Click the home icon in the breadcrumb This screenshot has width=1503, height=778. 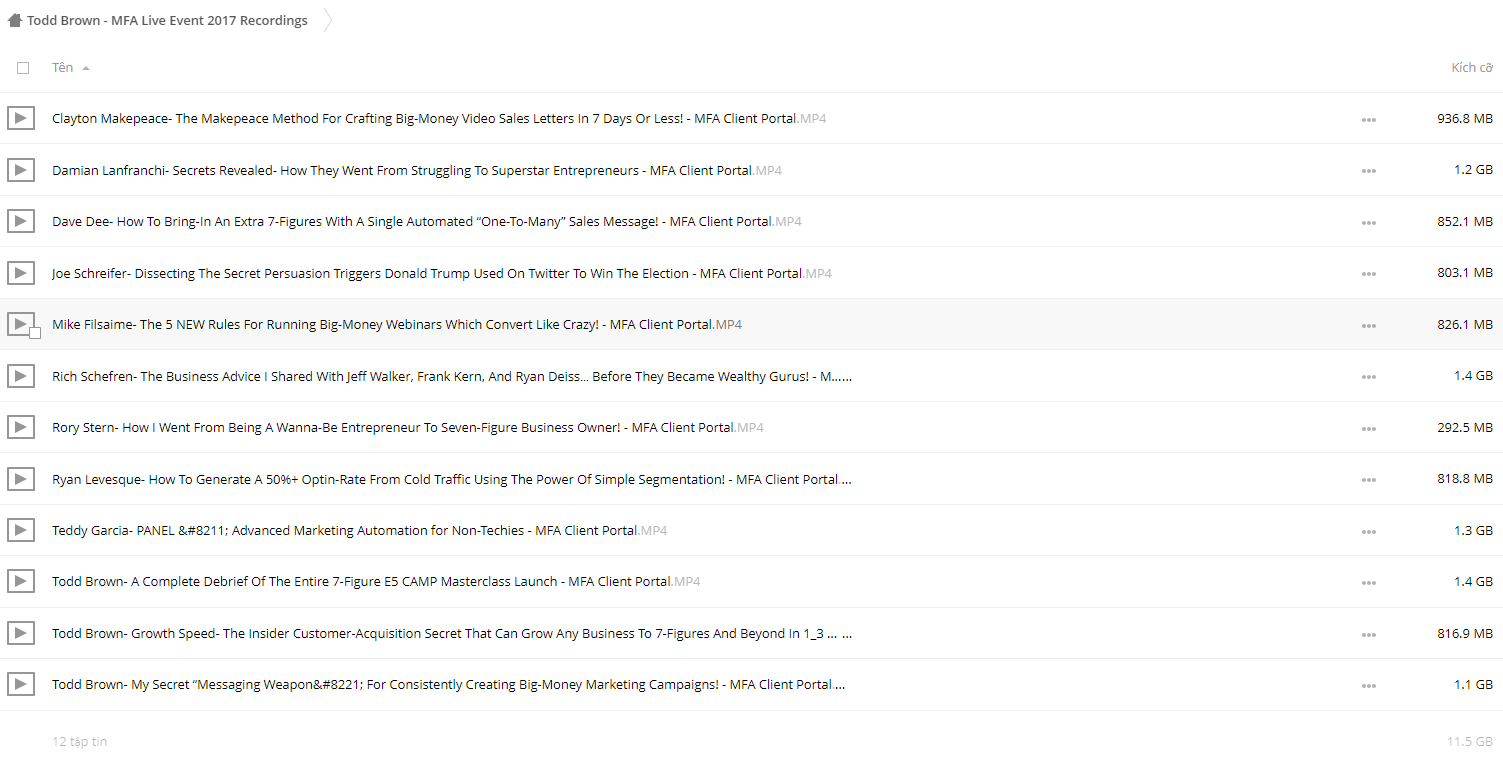tap(15, 20)
